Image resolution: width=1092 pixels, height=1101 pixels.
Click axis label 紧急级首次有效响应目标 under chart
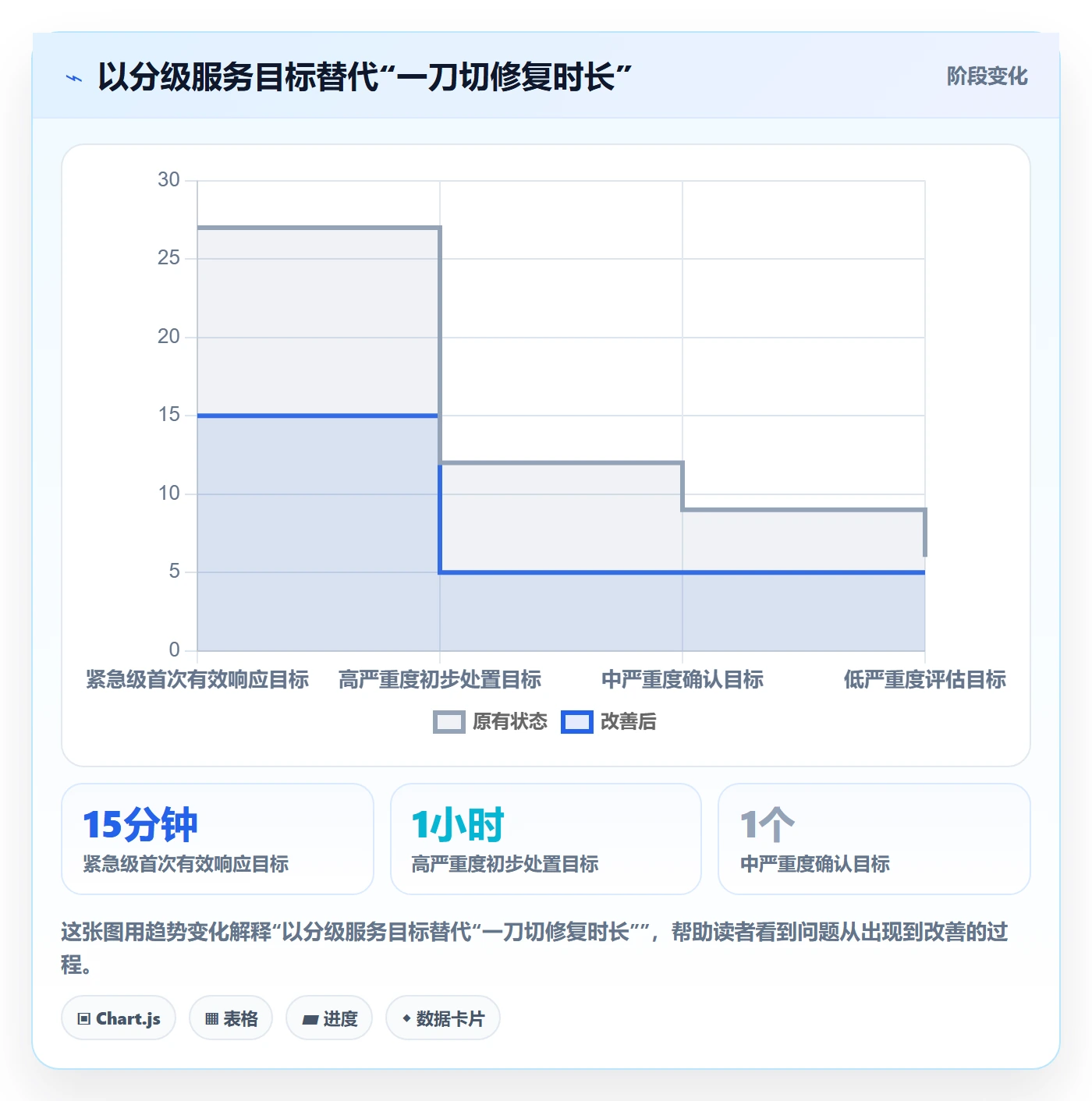click(x=197, y=679)
